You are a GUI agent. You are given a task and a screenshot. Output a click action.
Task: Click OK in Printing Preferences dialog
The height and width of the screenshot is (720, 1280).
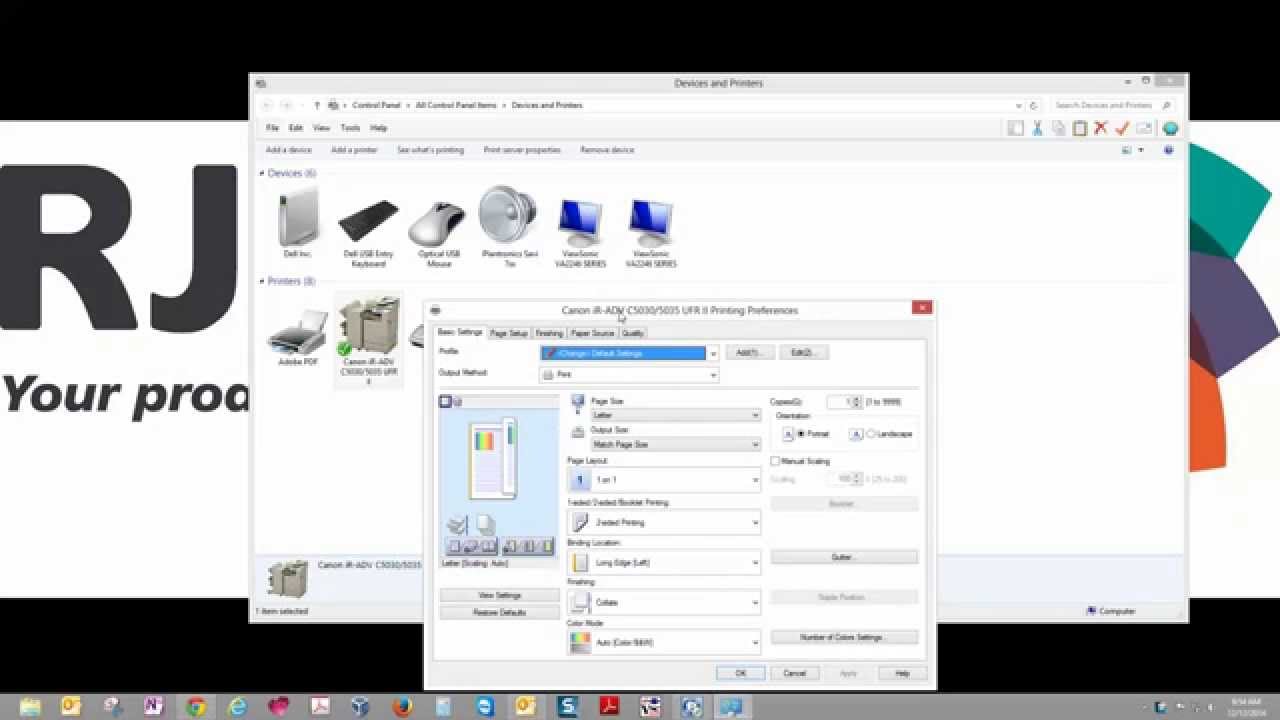click(x=741, y=673)
